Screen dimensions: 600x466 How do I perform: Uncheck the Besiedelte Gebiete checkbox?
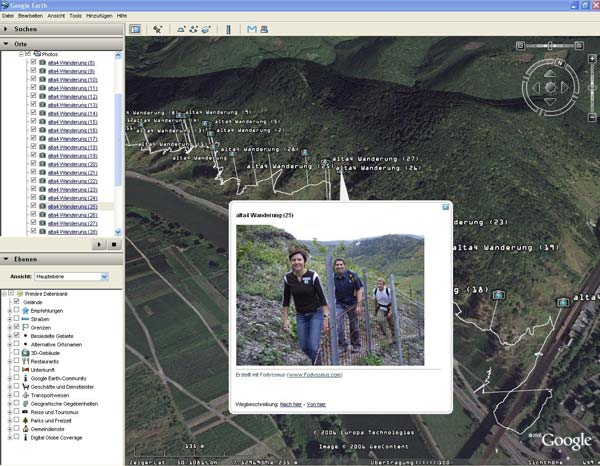[x=16, y=335]
